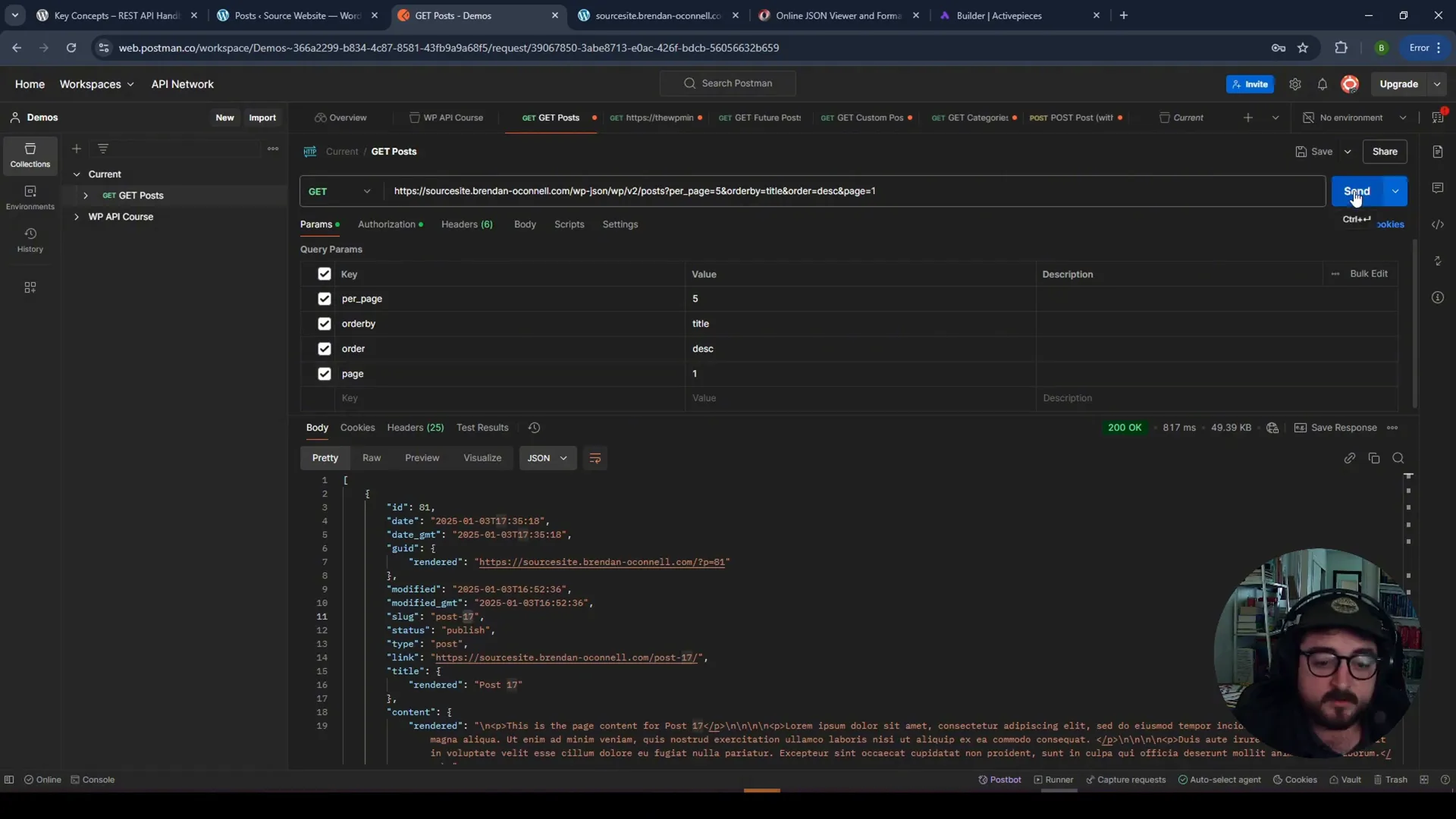Copy response body to clipboard
1456x819 pixels.
[1374, 458]
